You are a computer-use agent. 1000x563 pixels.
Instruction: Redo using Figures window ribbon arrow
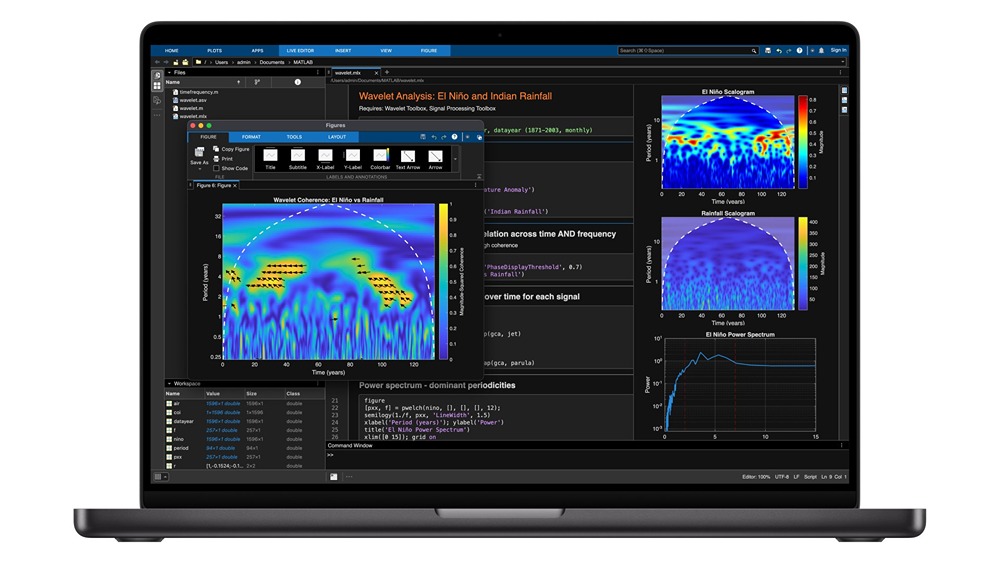click(444, 137)
